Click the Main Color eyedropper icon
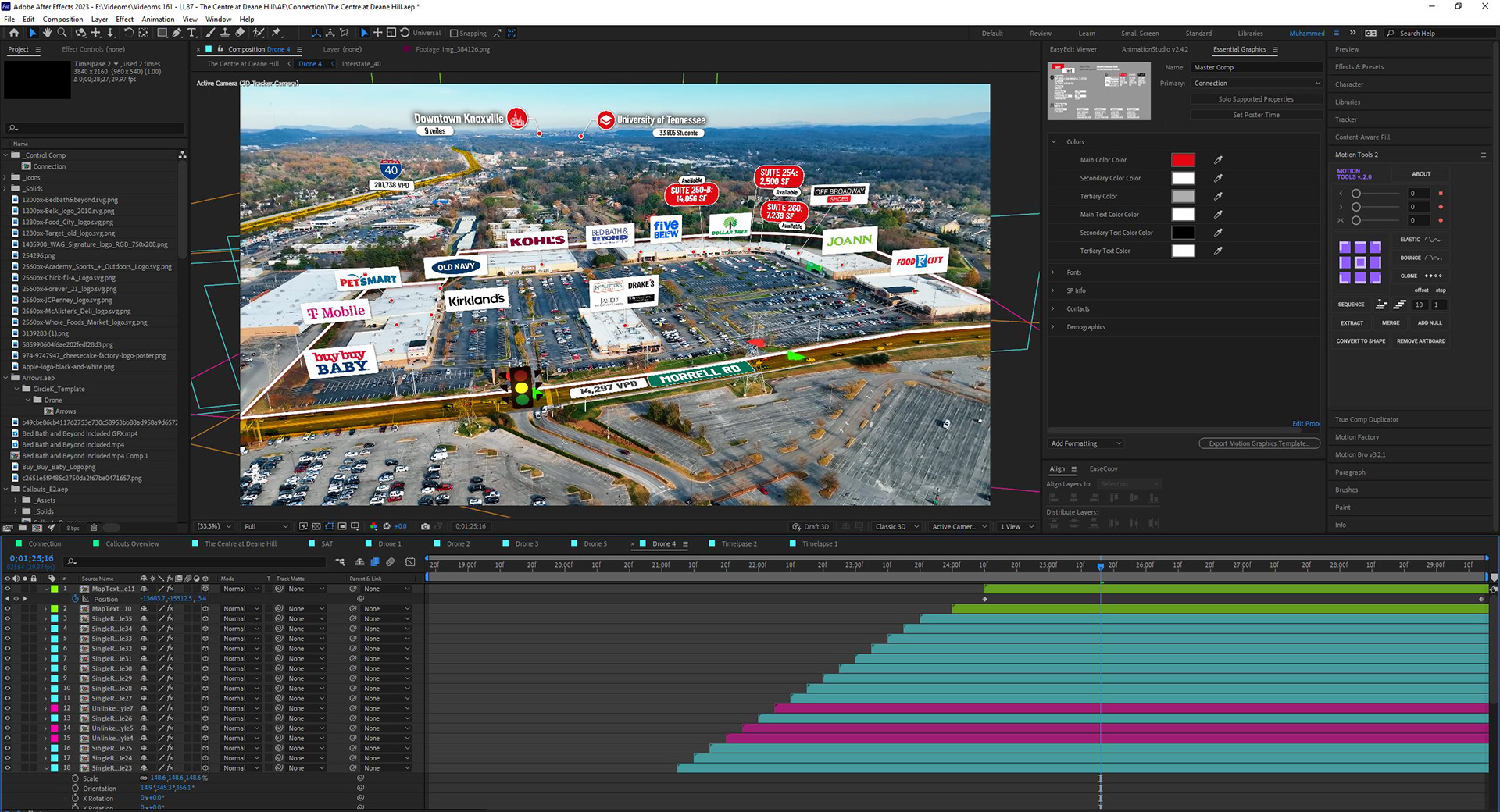Viewport: 1500px width, 812px height. click(1218, 160)
